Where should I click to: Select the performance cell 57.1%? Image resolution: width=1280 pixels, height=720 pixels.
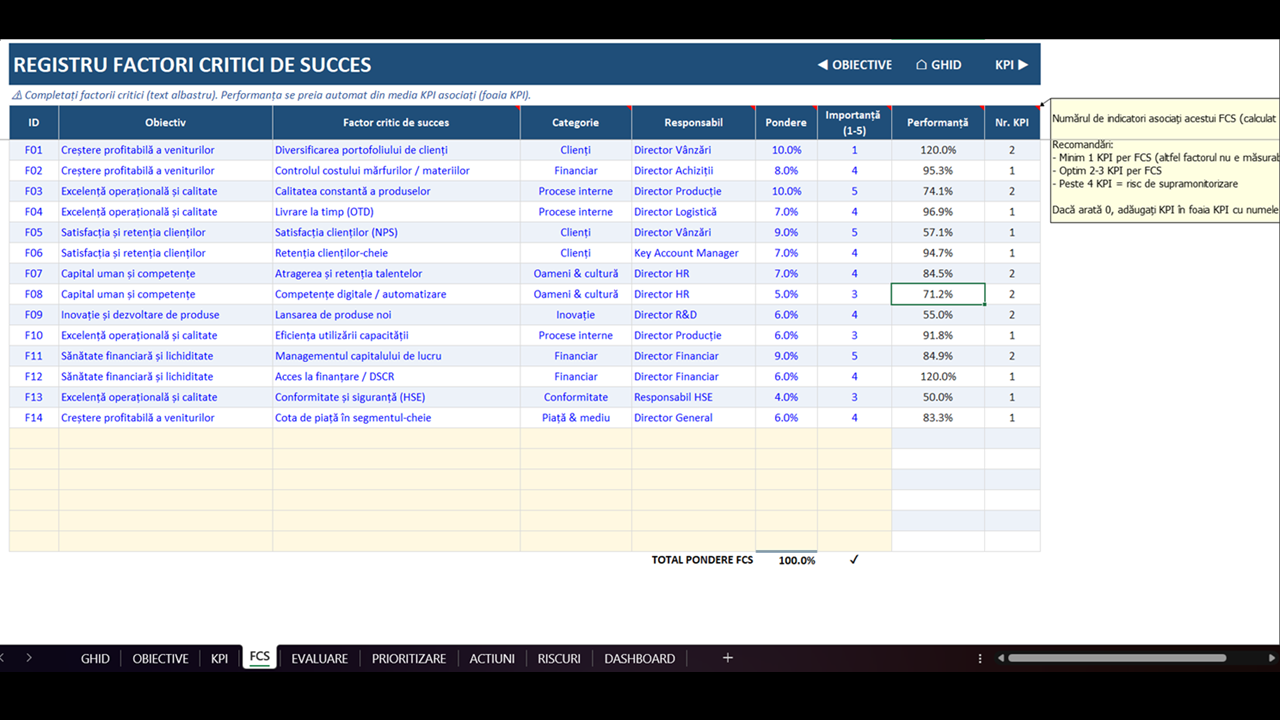coord(938,232)
